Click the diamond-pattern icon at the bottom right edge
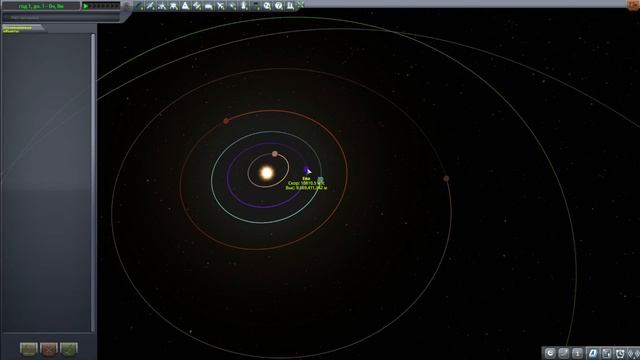640x360 pixels. click(x=634, y=353)
